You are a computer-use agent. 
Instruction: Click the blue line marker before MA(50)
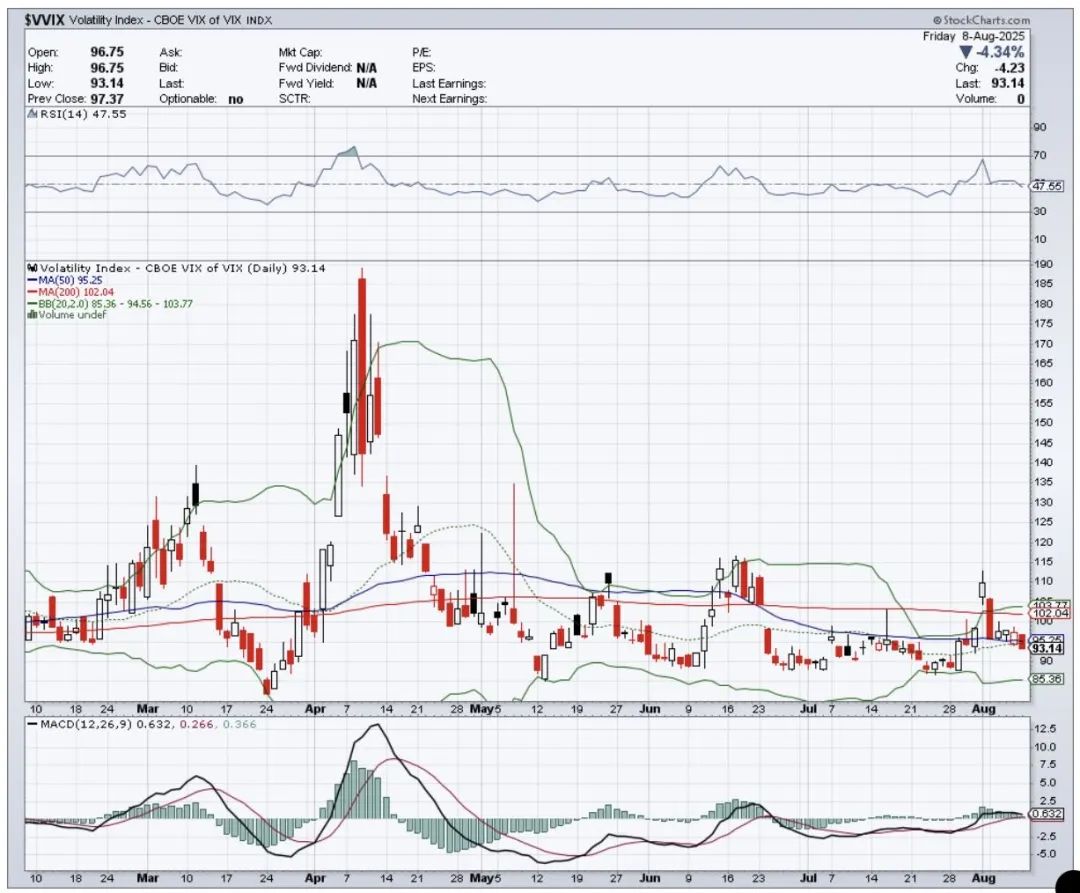[x=32, y=280]
